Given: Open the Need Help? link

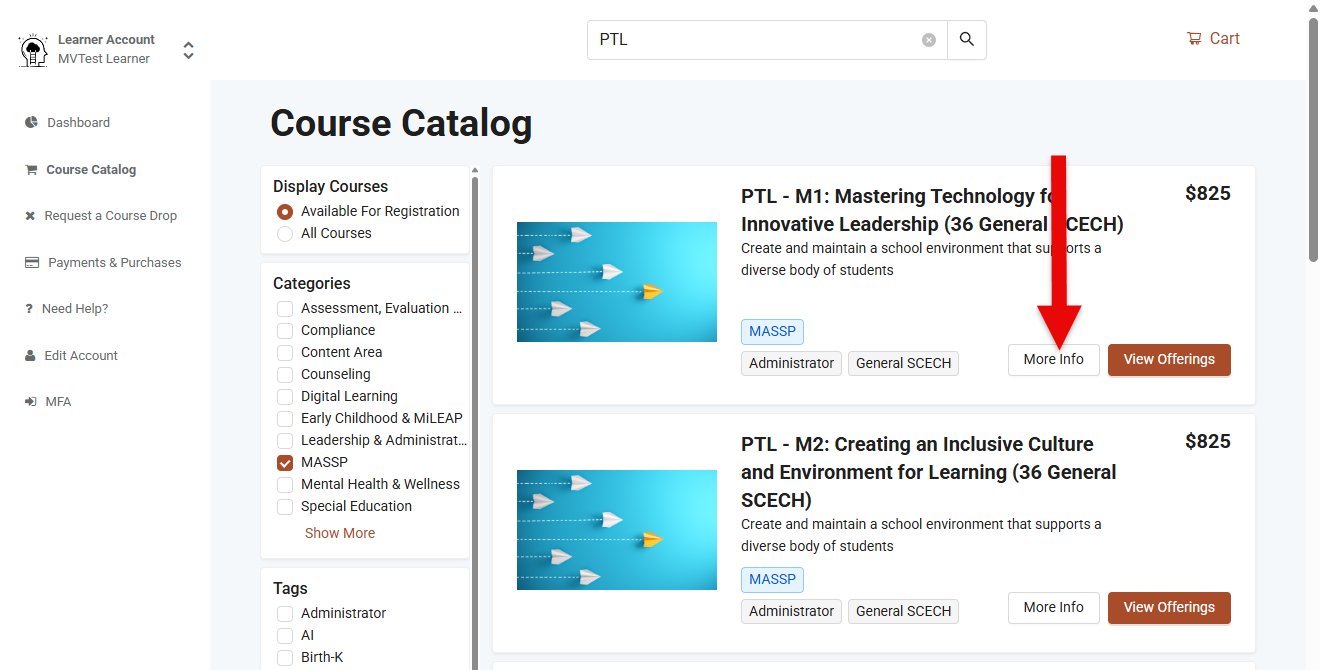Looking at the screenshot, I should (x=75, y=309).
